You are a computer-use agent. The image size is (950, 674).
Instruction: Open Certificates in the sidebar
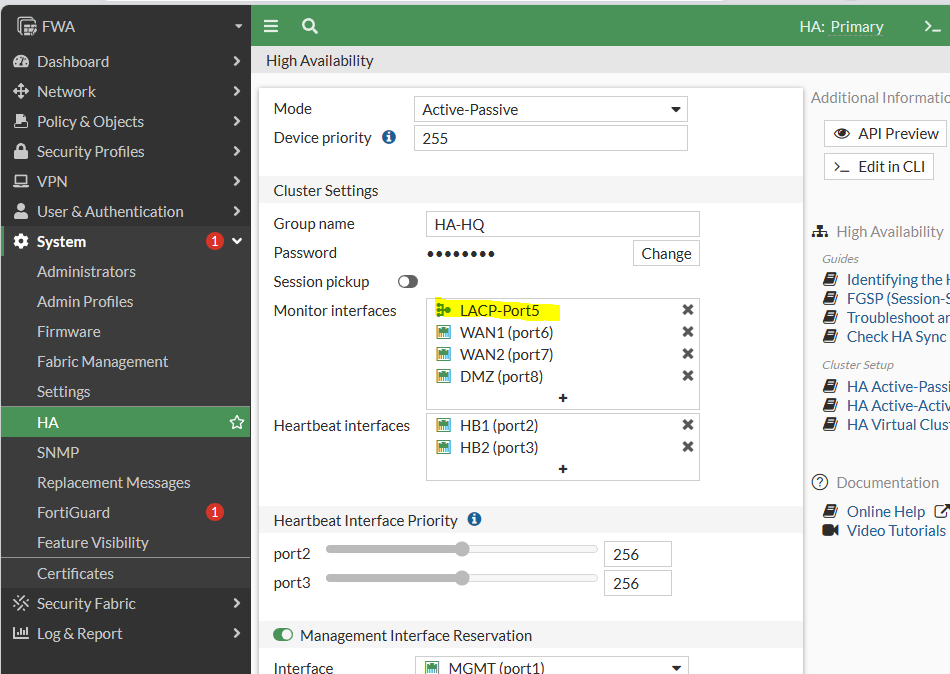[x=75, y=573]
